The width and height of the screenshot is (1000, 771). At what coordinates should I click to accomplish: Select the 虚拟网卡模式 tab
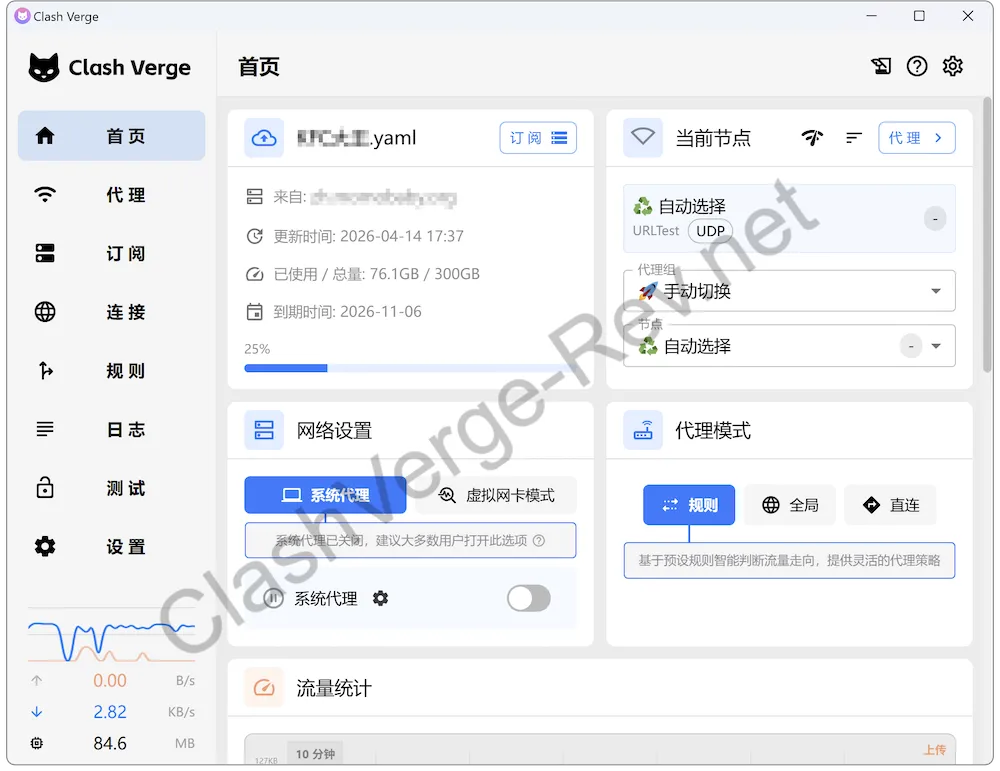pyautogui.click(x=496, y=495)
